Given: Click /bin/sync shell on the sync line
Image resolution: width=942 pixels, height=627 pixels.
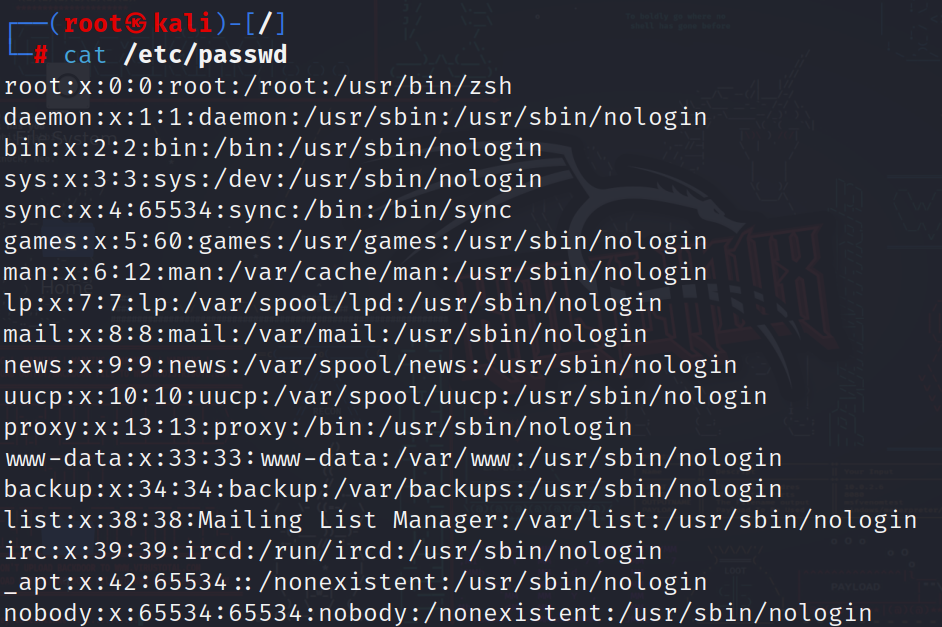Looking at the screenshot, I should [445, 211].
